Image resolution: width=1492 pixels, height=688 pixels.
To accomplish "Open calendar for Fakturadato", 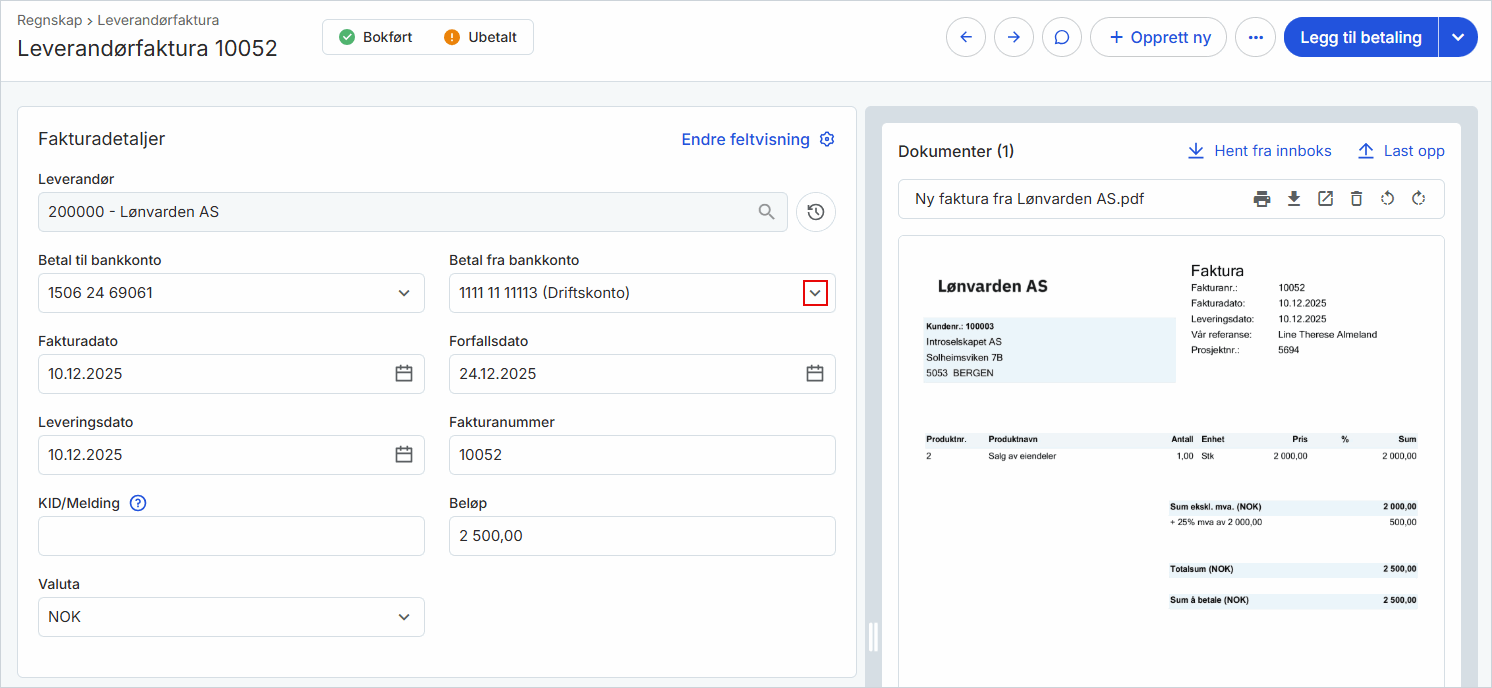I will [x=404, y=374].
